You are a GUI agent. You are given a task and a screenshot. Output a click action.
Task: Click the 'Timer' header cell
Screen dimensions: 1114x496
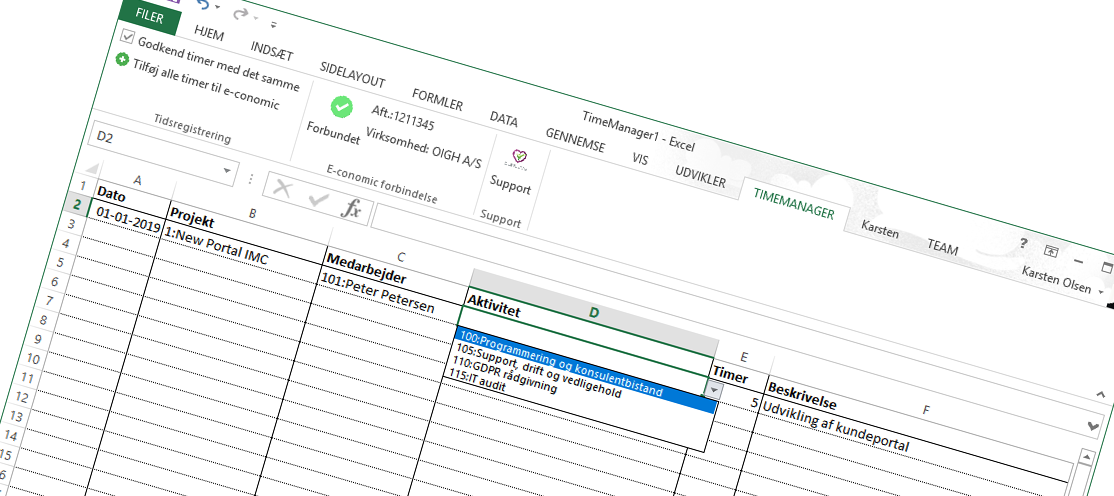coord(739,377)
